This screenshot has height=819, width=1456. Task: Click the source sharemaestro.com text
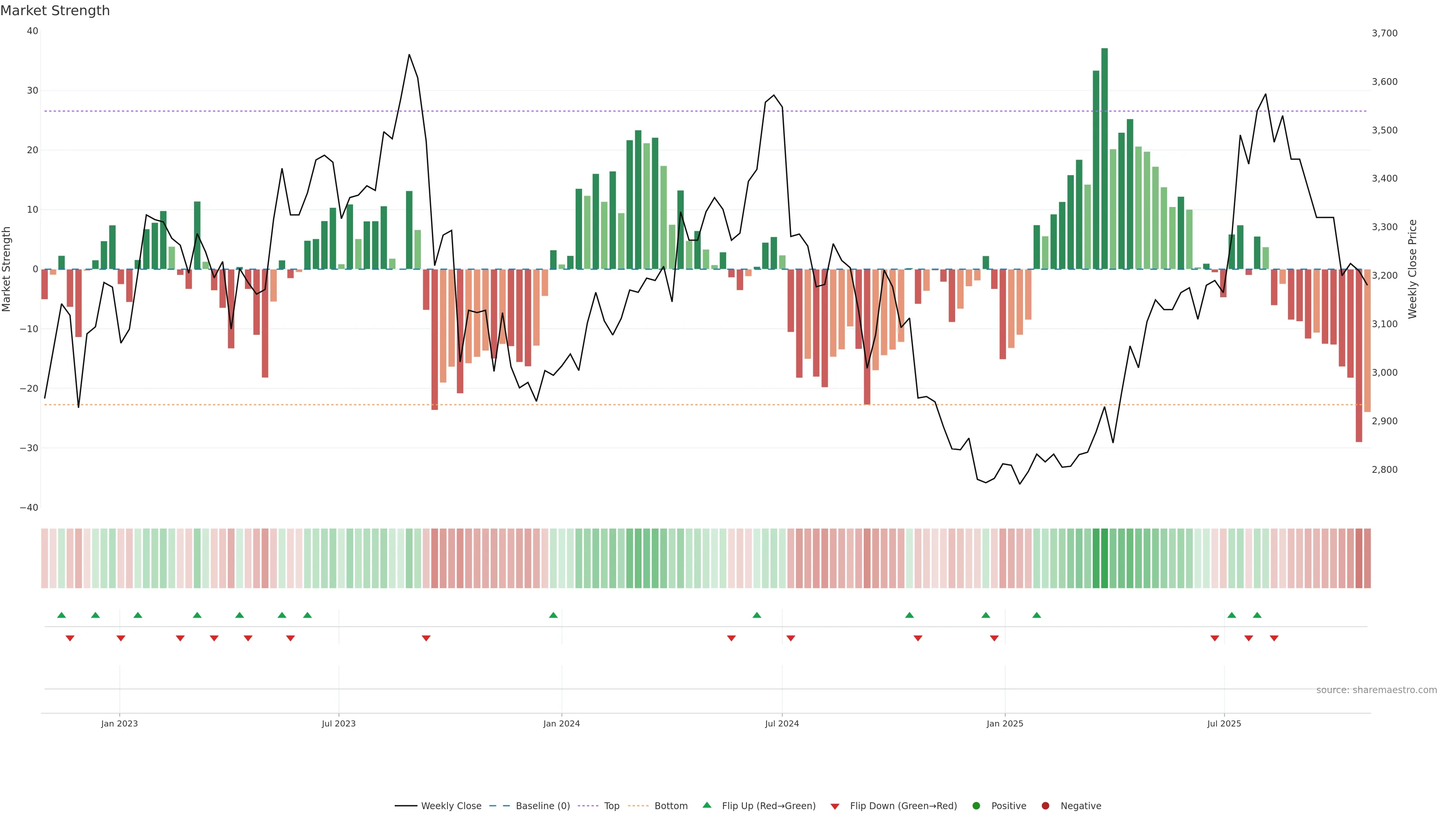pyautogui.click(x=1376, y=690)
